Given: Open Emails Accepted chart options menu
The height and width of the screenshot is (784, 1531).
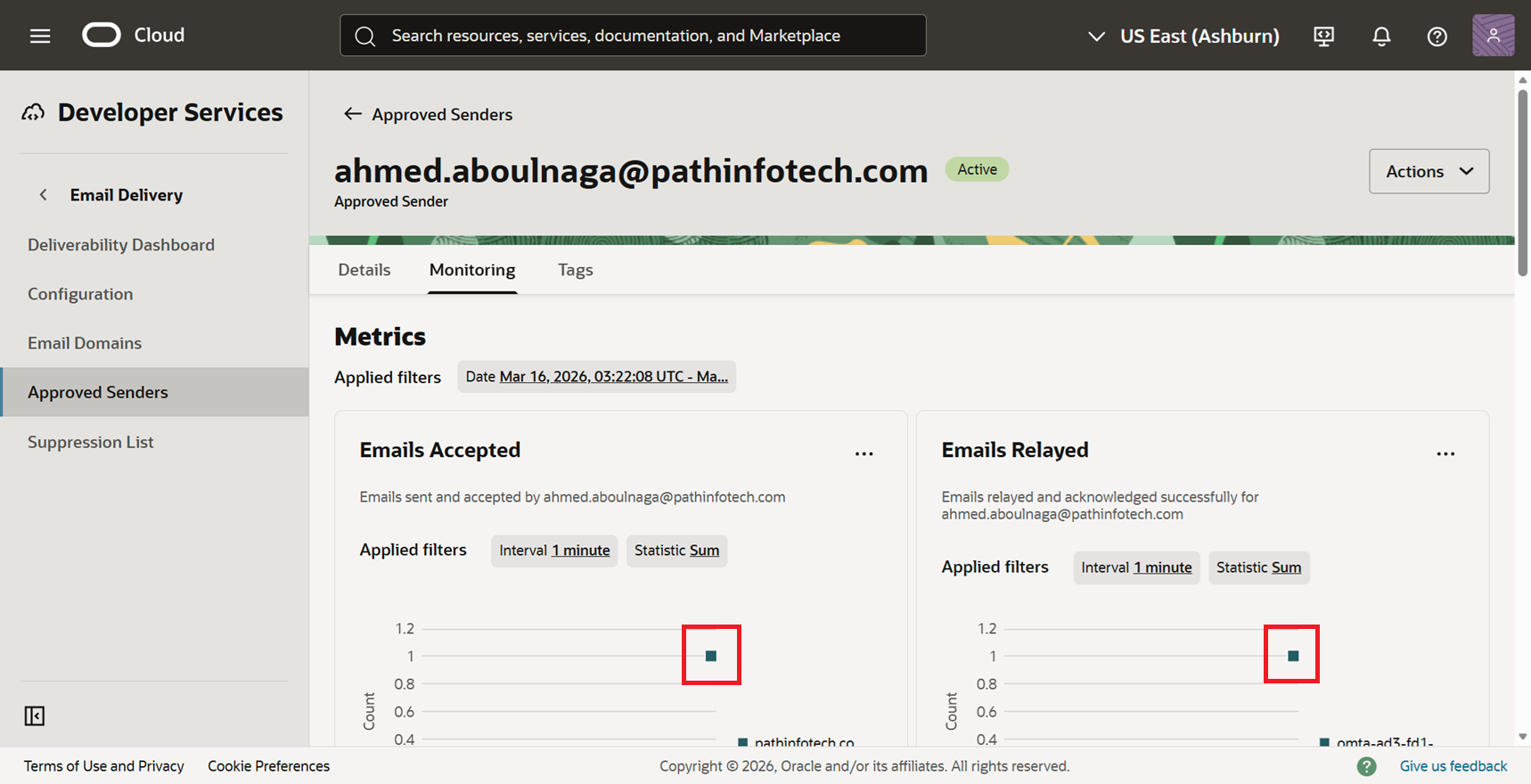Looking at the screenshot, I should 864,453.
